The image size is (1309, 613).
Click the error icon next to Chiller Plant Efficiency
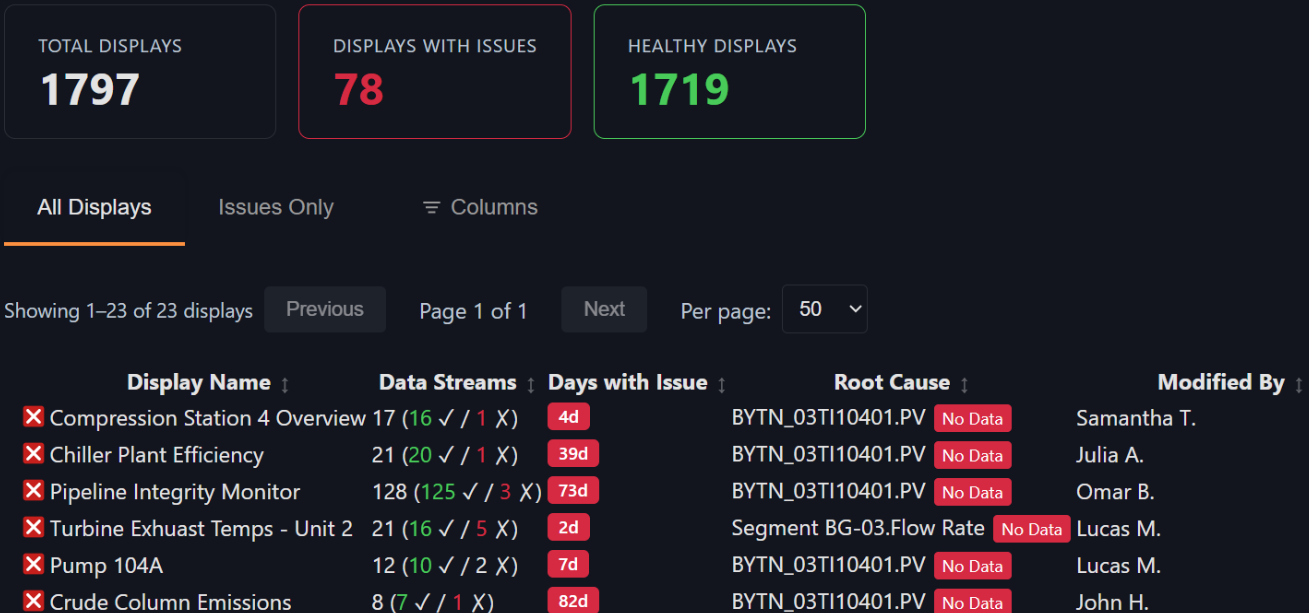point(33,454)
